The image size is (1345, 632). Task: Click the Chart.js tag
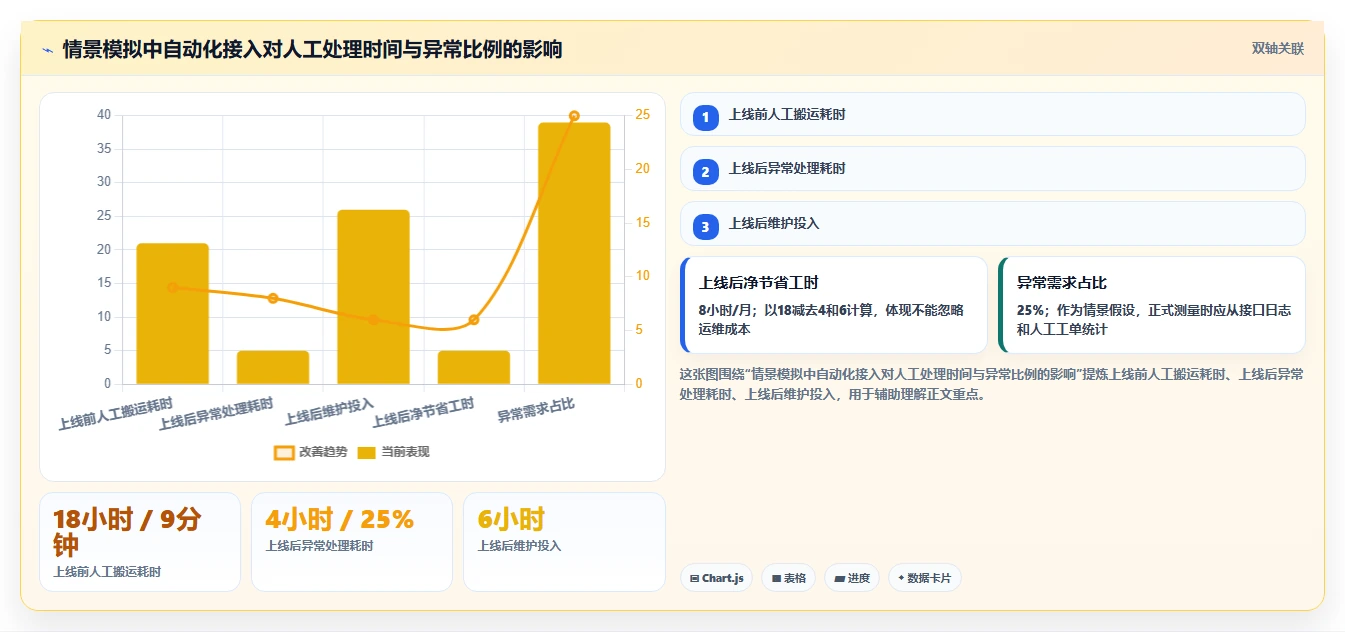pyautogui.click(x=716, y=578)
